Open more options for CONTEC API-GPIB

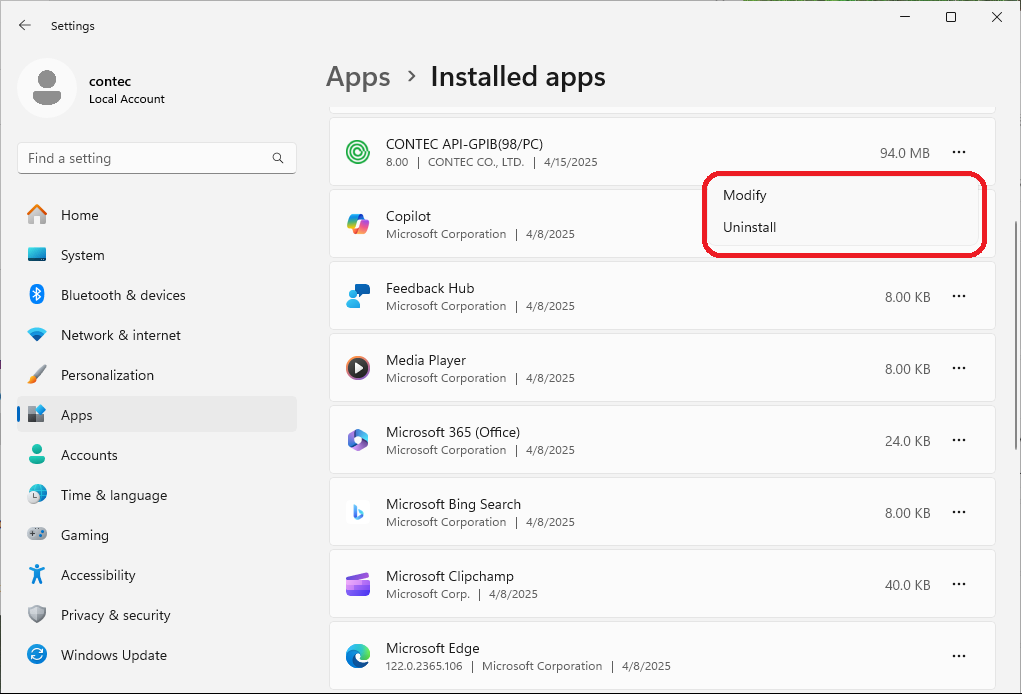pyautogui.click(x=958, y=152)
